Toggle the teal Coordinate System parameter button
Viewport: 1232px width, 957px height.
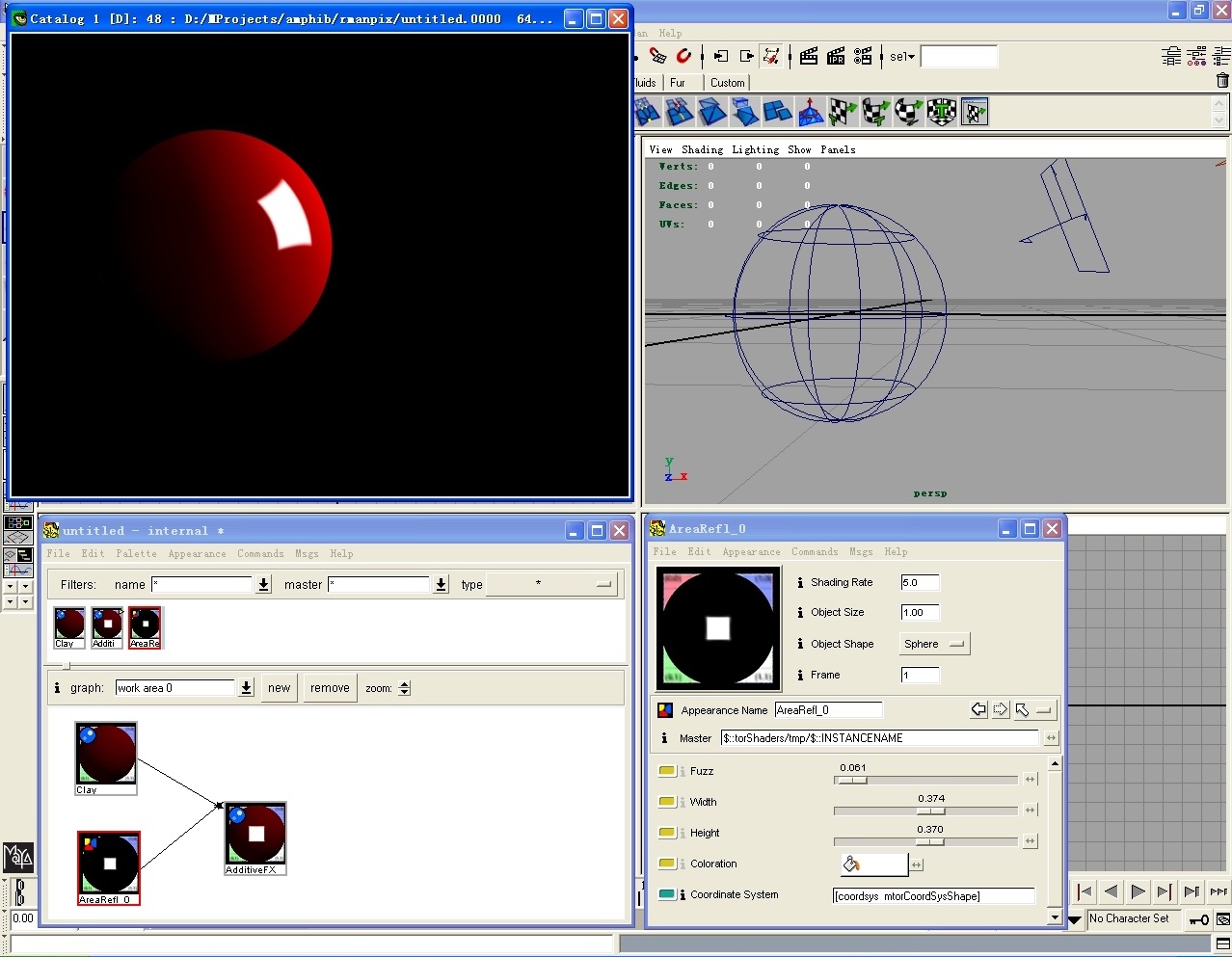(666, 894)
